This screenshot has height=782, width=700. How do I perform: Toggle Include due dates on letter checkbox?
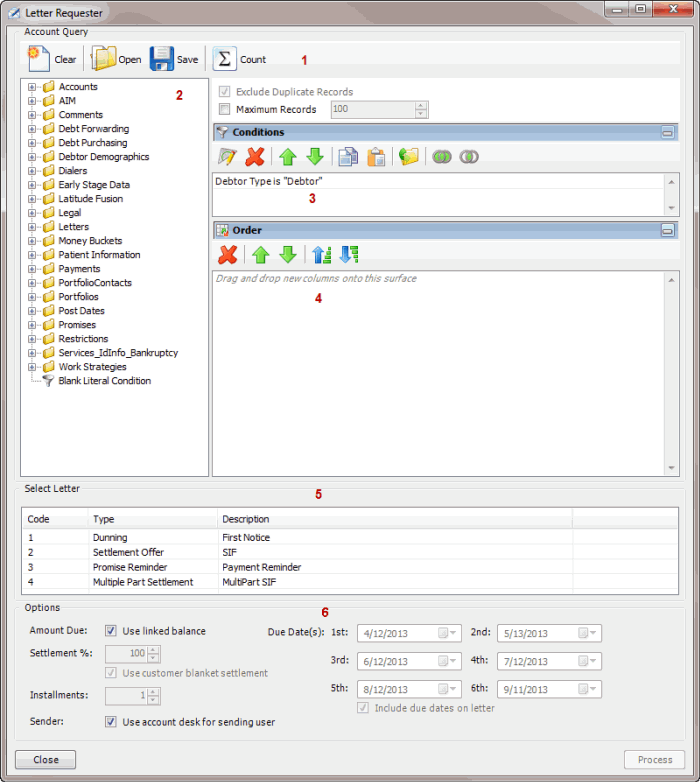363,708
